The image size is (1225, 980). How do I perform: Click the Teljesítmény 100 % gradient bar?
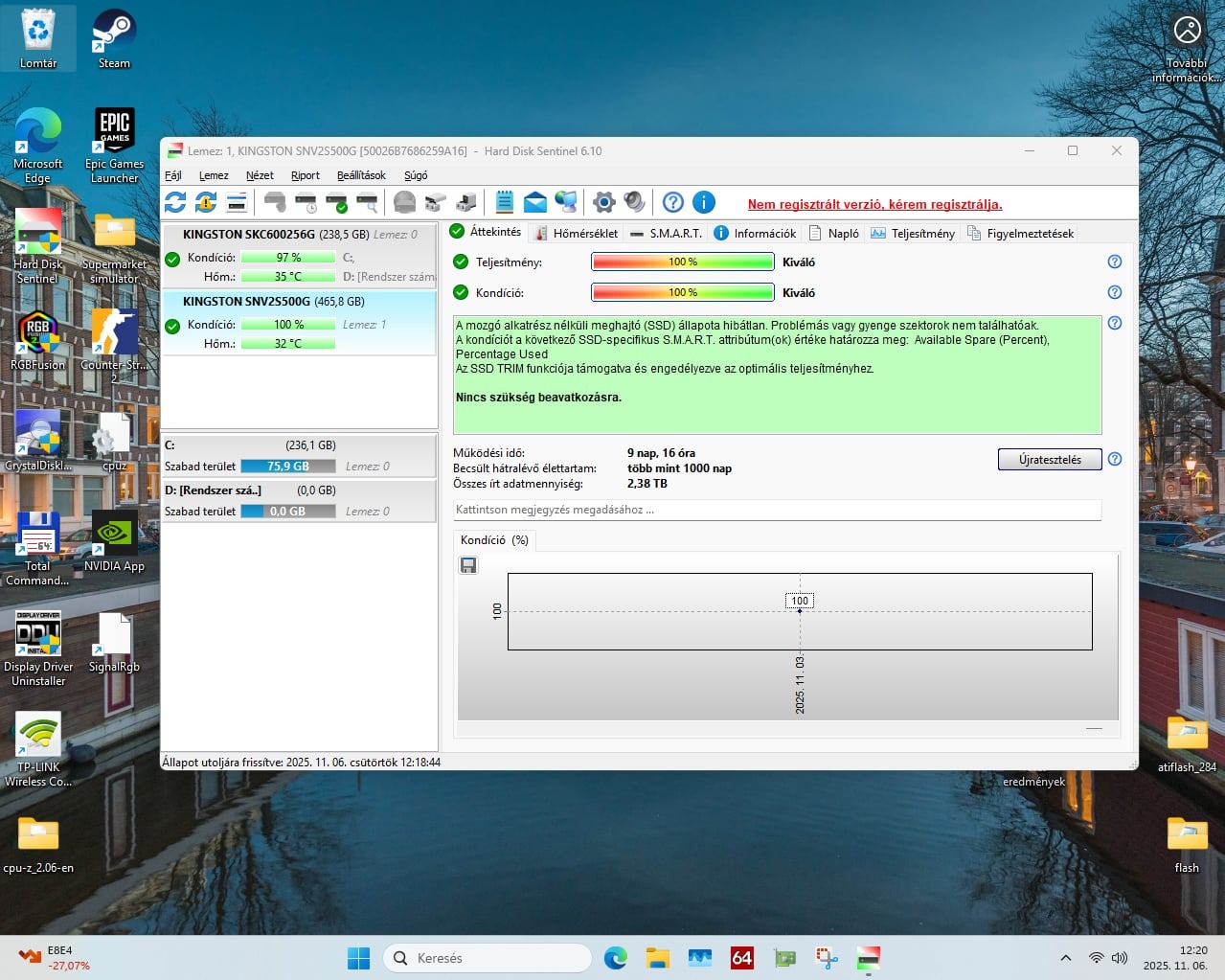click(683, 262)
